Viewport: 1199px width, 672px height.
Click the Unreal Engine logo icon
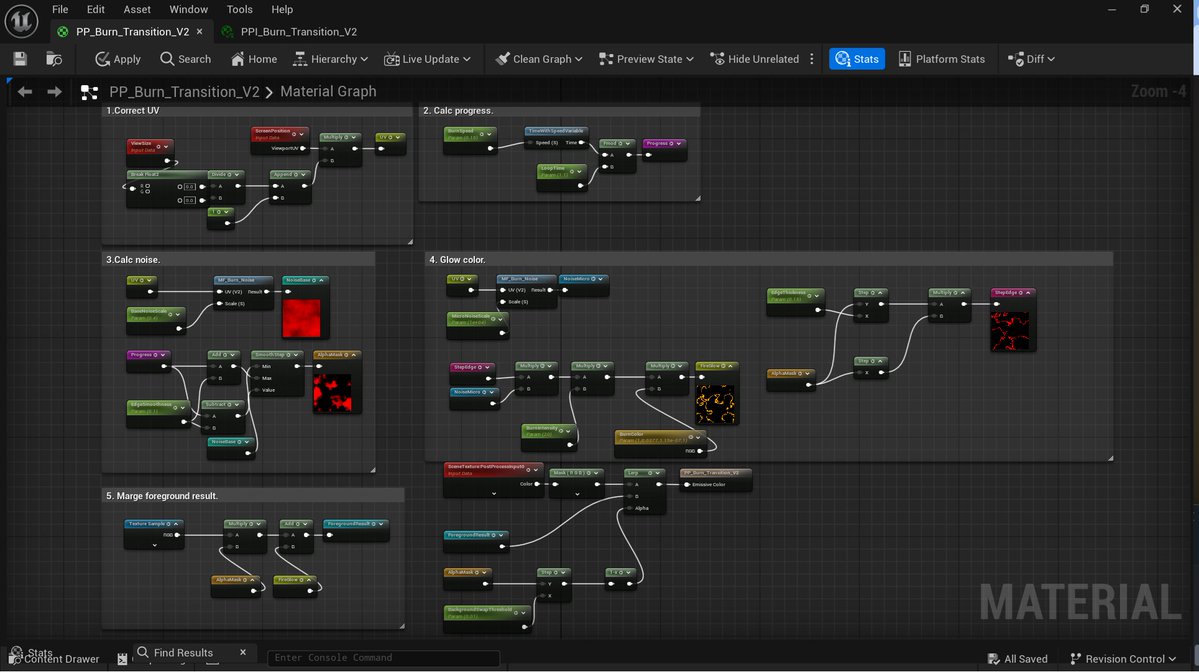[x=21, y=21]
